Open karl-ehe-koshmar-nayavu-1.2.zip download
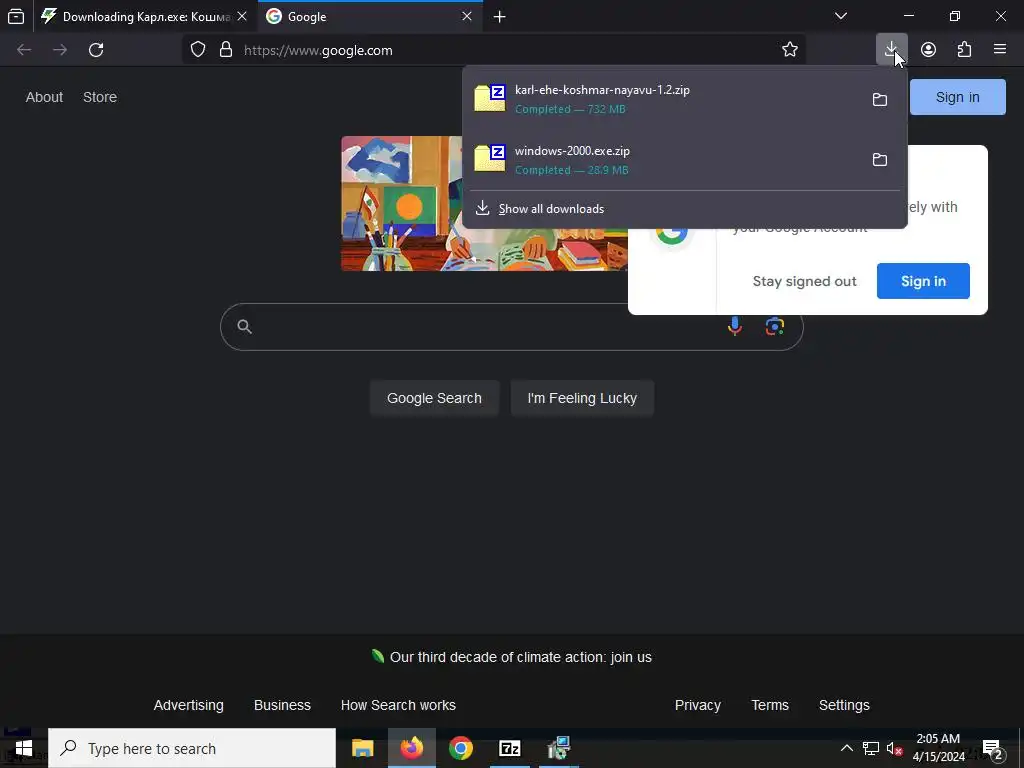The image size is (1024, 768). [663, 99]
